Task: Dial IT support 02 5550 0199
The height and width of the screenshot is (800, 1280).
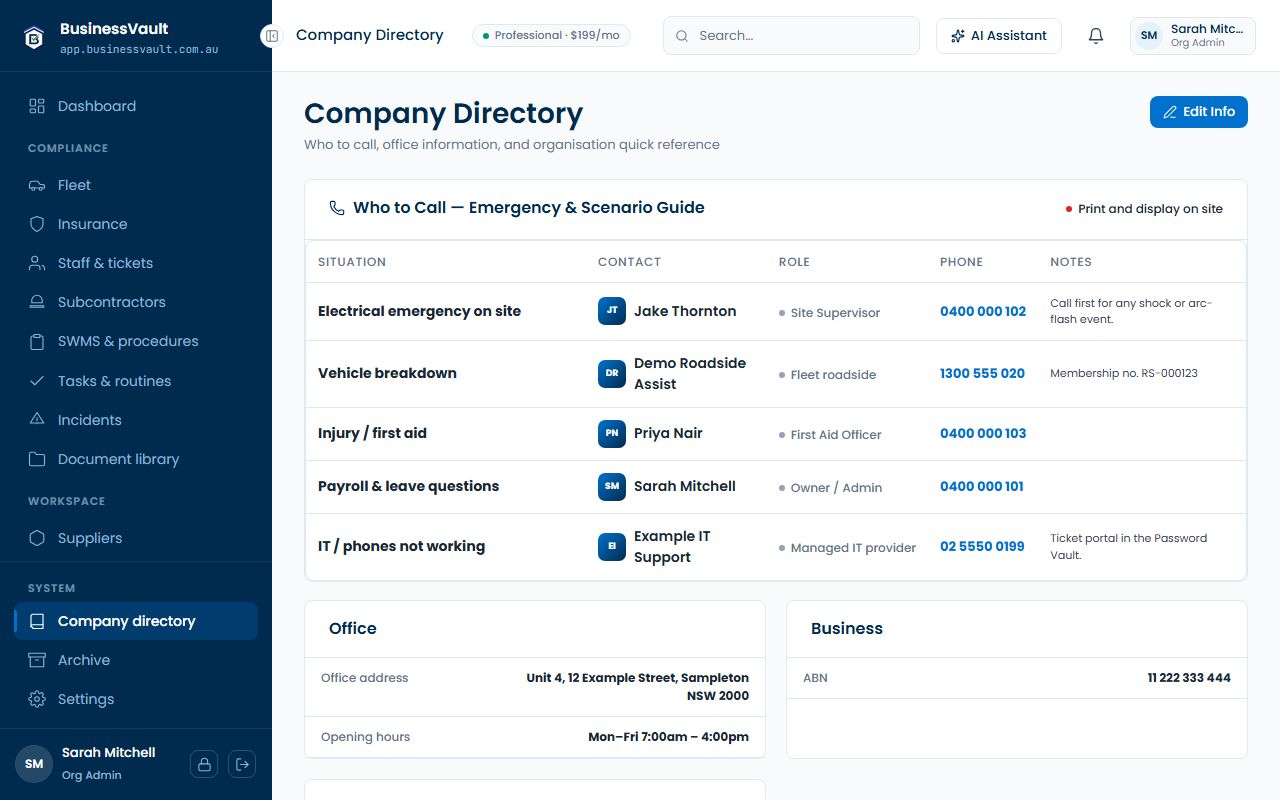Action: click(x=982, y=546)
